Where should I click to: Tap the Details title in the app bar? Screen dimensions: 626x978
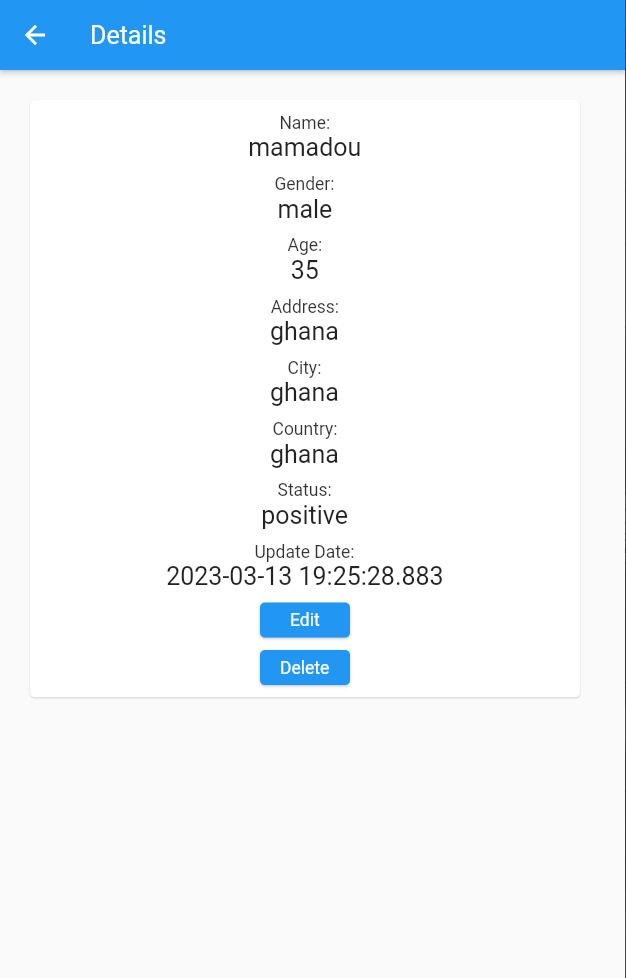(128, 35)
